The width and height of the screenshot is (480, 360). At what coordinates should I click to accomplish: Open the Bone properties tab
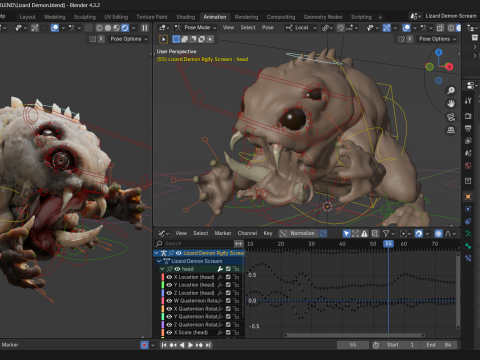(x=468, y=246)
